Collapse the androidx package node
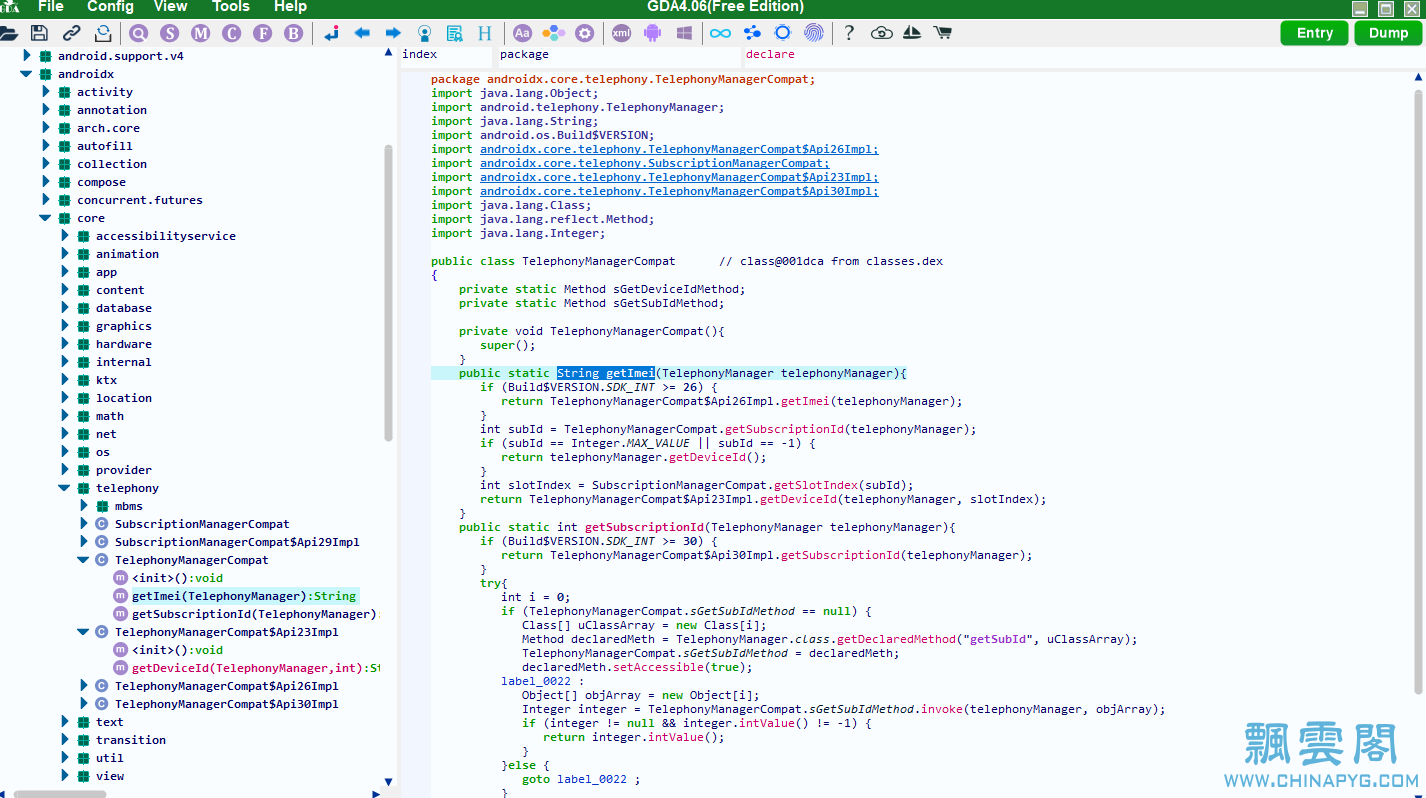Image resolution: width=1426 pixels, height=798 pixels. (26, 74)
